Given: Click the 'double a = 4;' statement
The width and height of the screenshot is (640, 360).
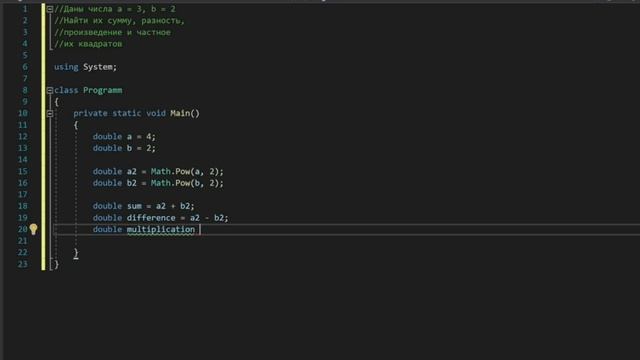Looking at the screenshot, I should [x=124, y=137].
